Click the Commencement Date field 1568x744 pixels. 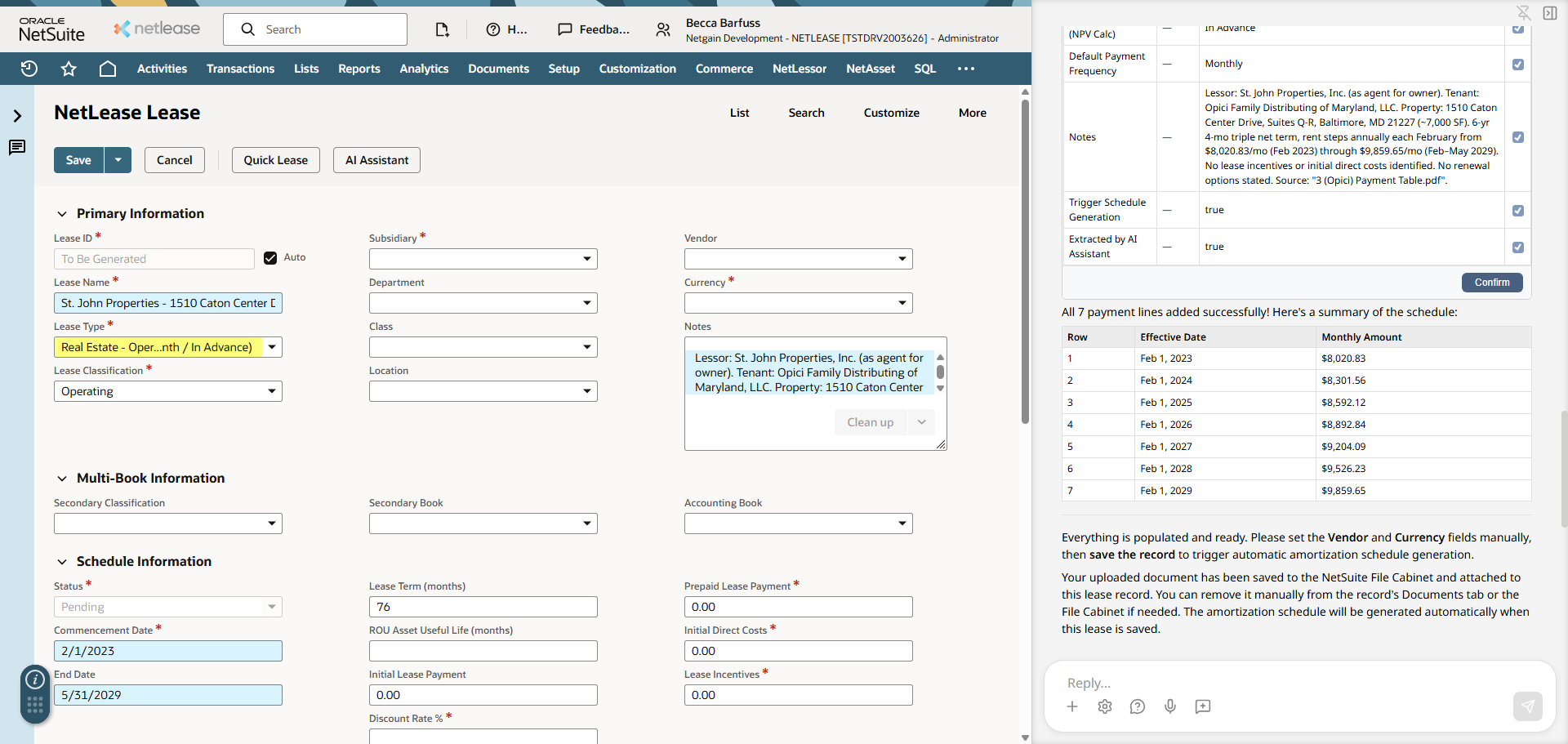168,651
